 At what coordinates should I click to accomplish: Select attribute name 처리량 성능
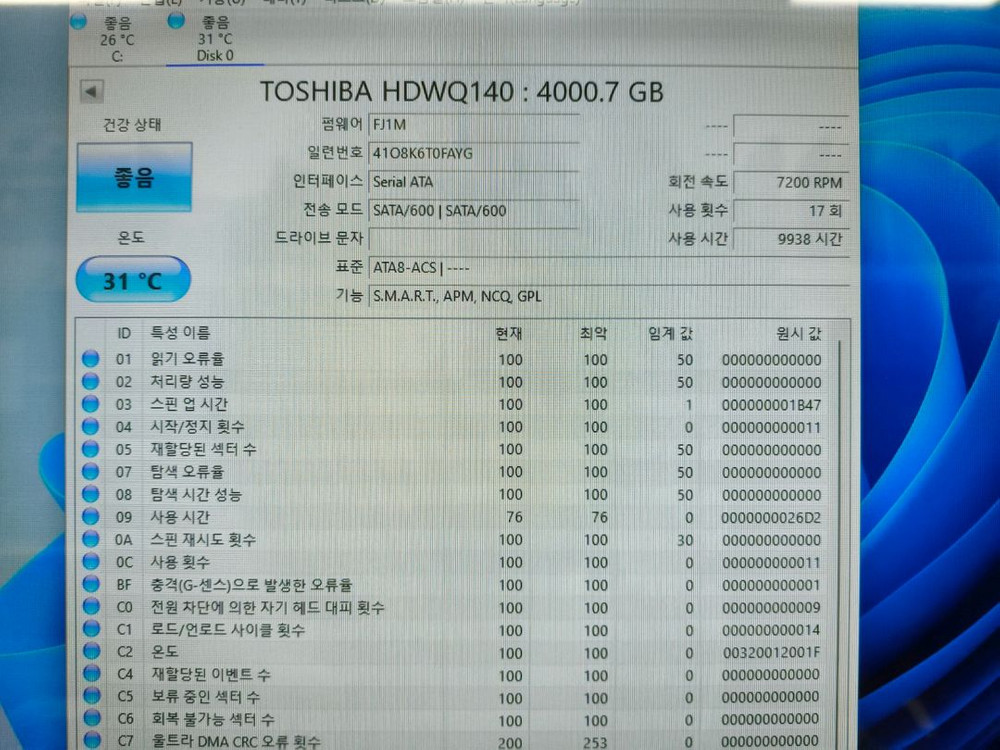click(x=188, y=381)
